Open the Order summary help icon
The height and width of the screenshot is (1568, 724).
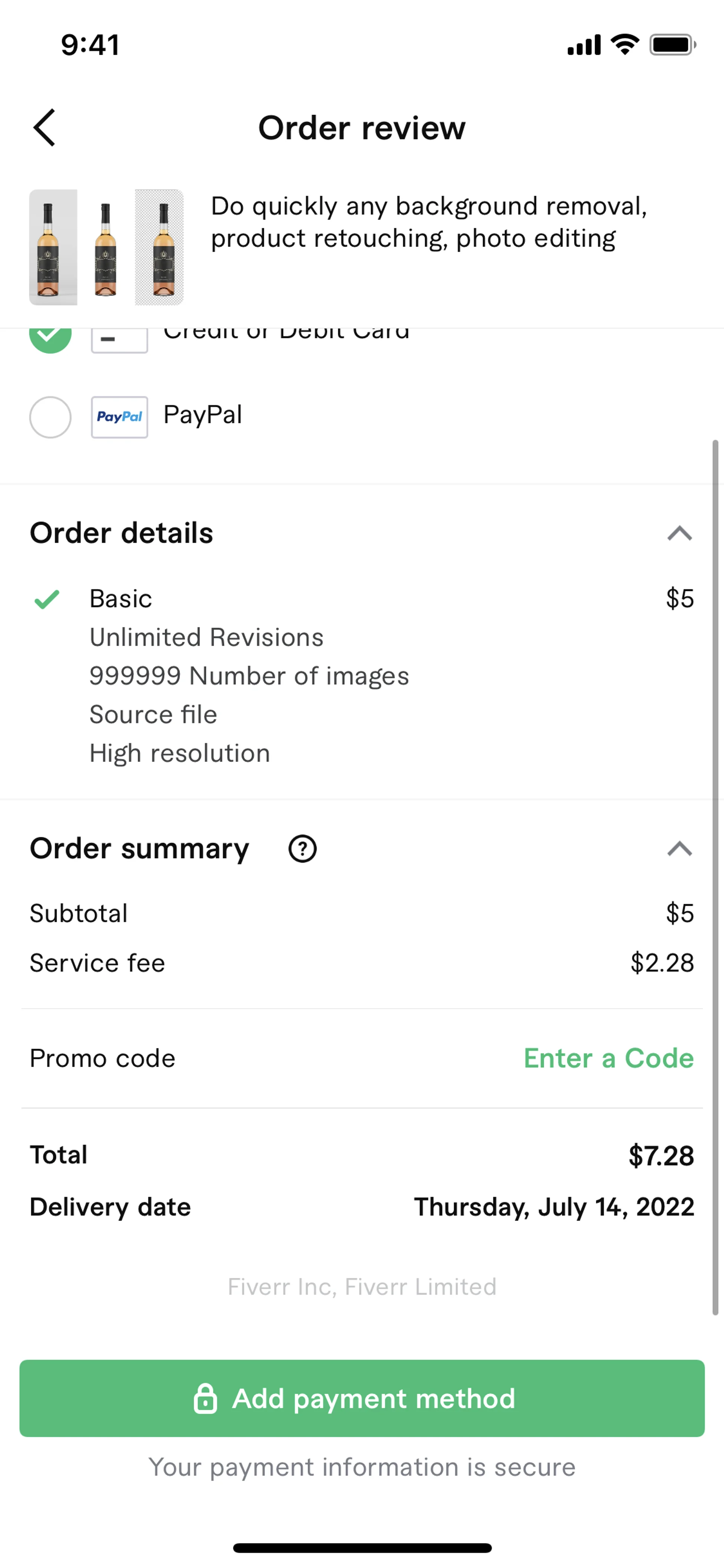(302, 849)
